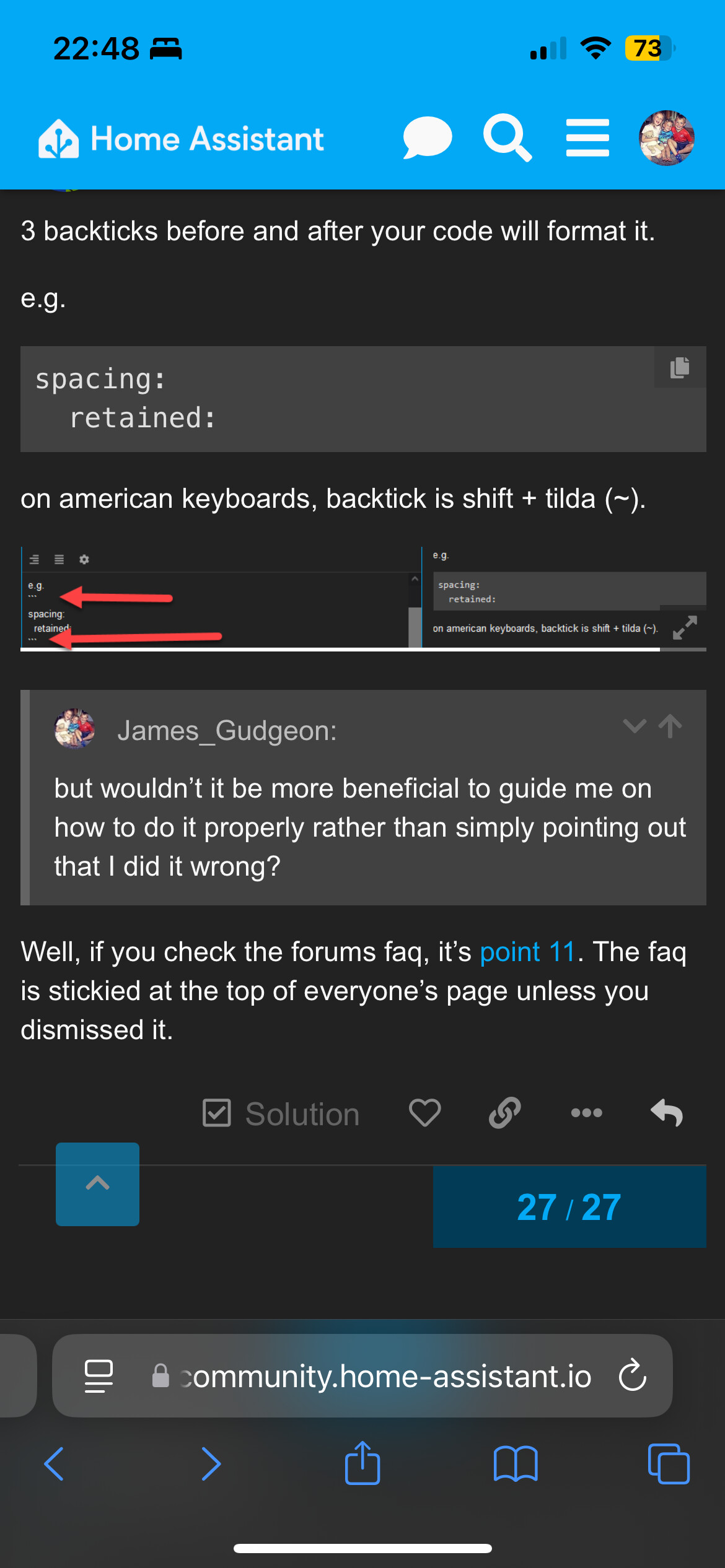Open Safari tabs overview
Viewport: 725px width, 1568px height.
[668, 1464]
